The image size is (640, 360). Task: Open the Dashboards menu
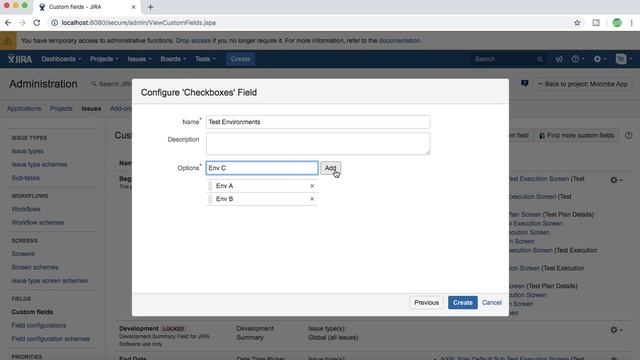click(x=61, y=59)
